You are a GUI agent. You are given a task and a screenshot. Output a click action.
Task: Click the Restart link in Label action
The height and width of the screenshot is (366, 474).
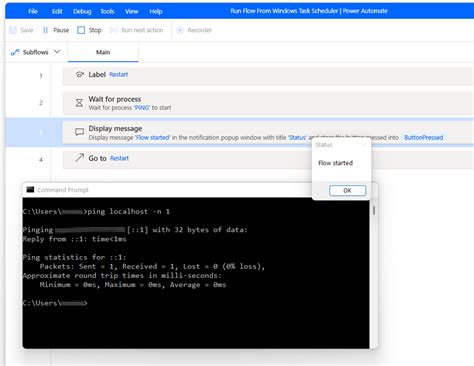(x=119, y=75)
